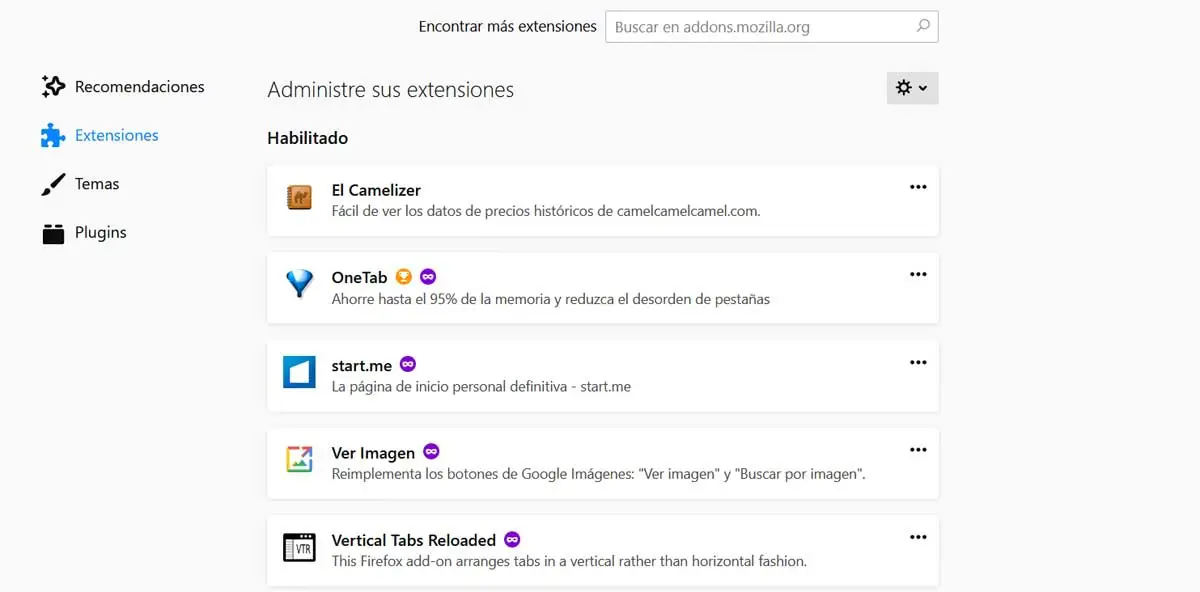1200x592 pixels.
Task: Click the Vertical Tabs Reloaded VTR icon
Action: [x=299, y=548]
